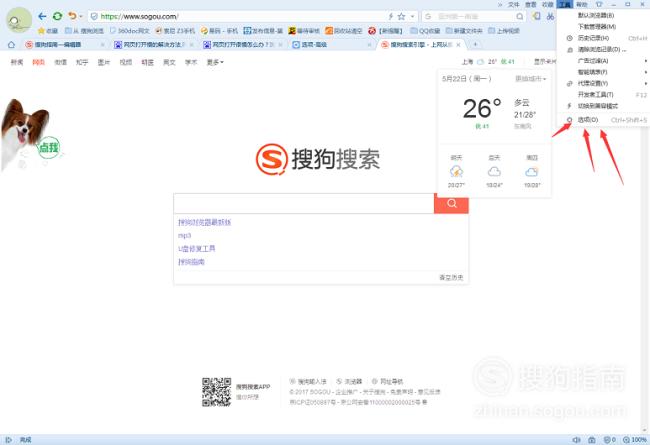Open the QQ收藏 bookmark folder
The width and height of the screenshot is (650, 445).
[425, 31]
